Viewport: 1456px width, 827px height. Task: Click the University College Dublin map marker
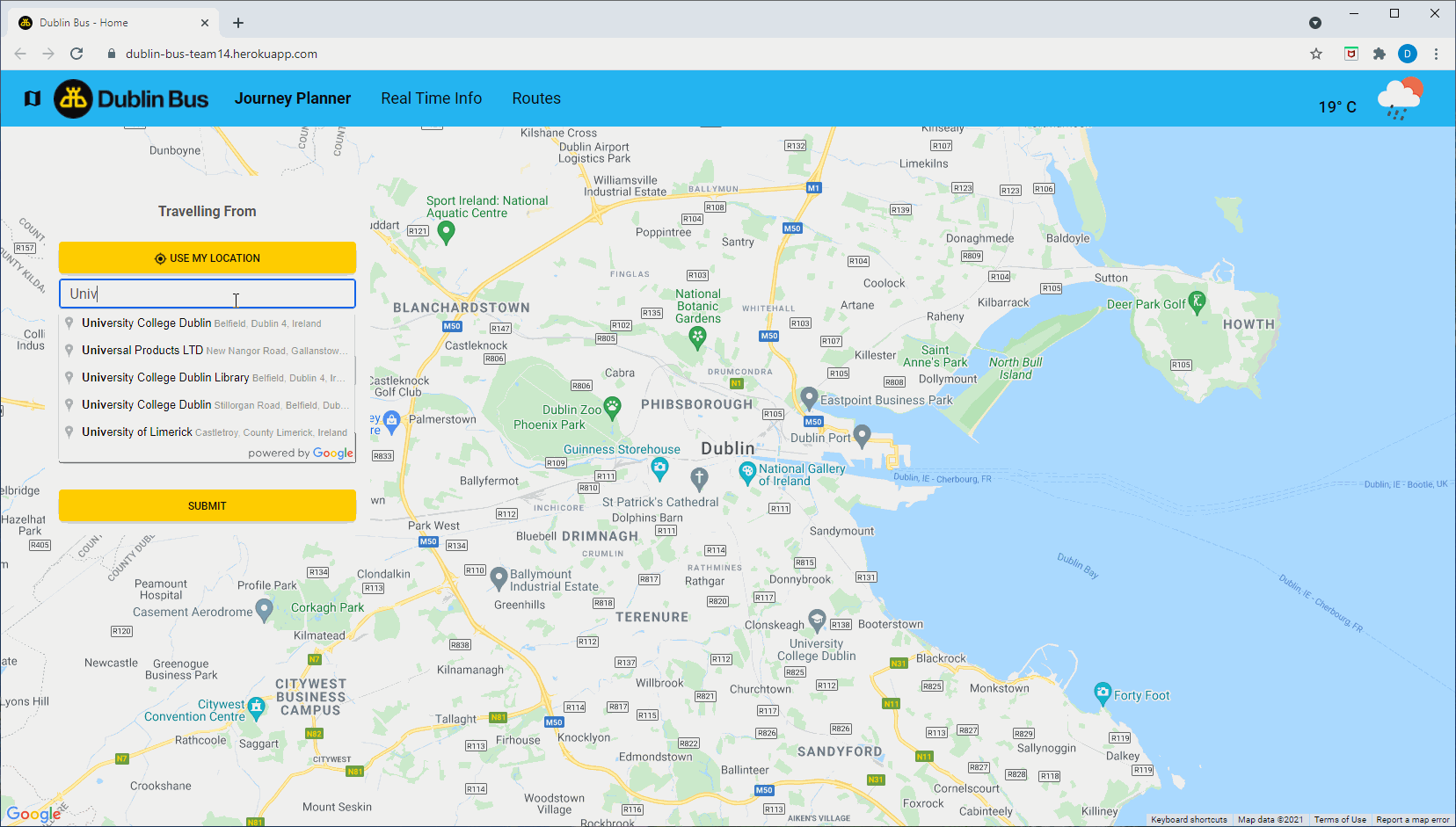[x=817, y=620]
